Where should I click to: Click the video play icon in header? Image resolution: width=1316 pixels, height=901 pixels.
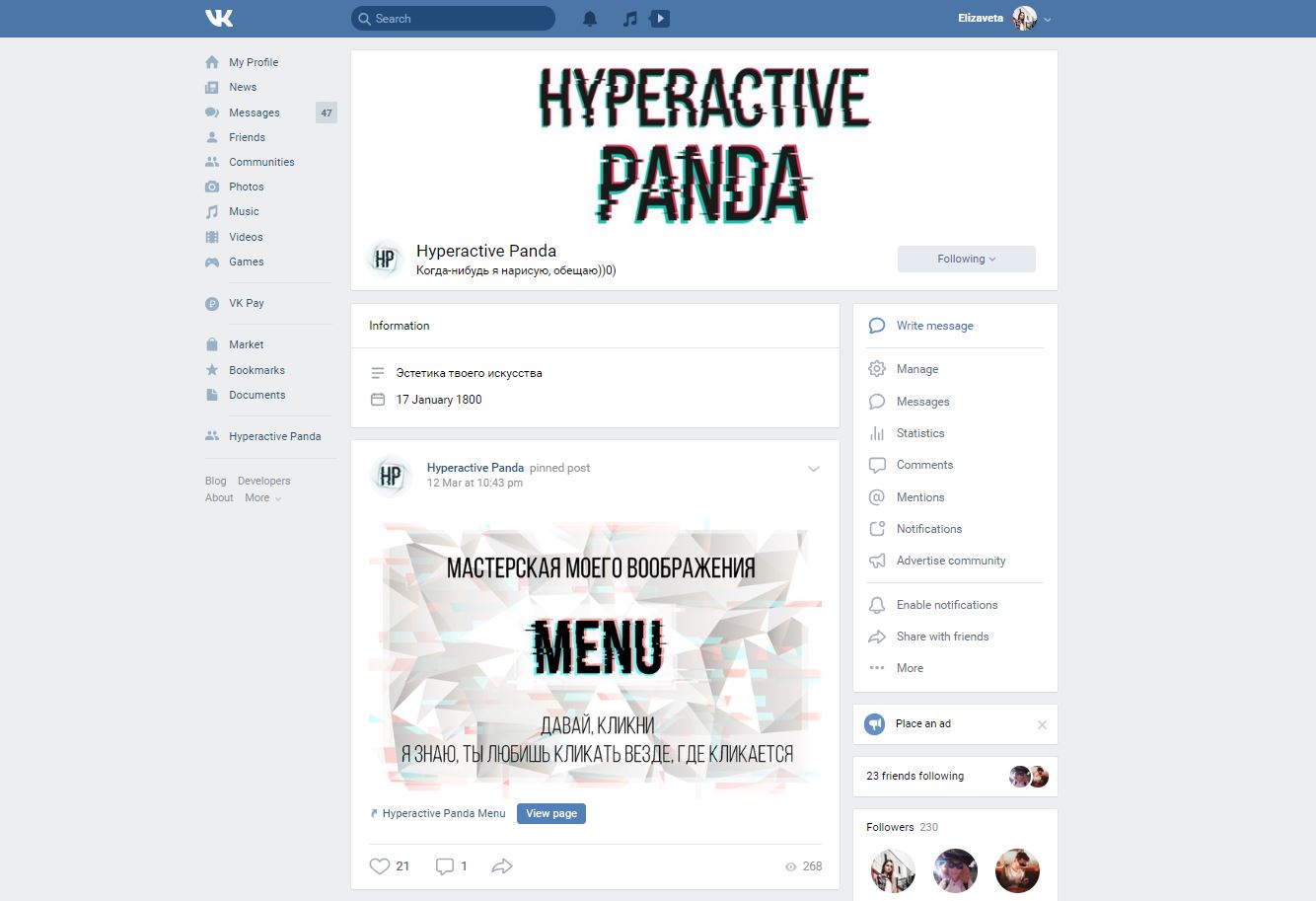(x=660, y=19)
